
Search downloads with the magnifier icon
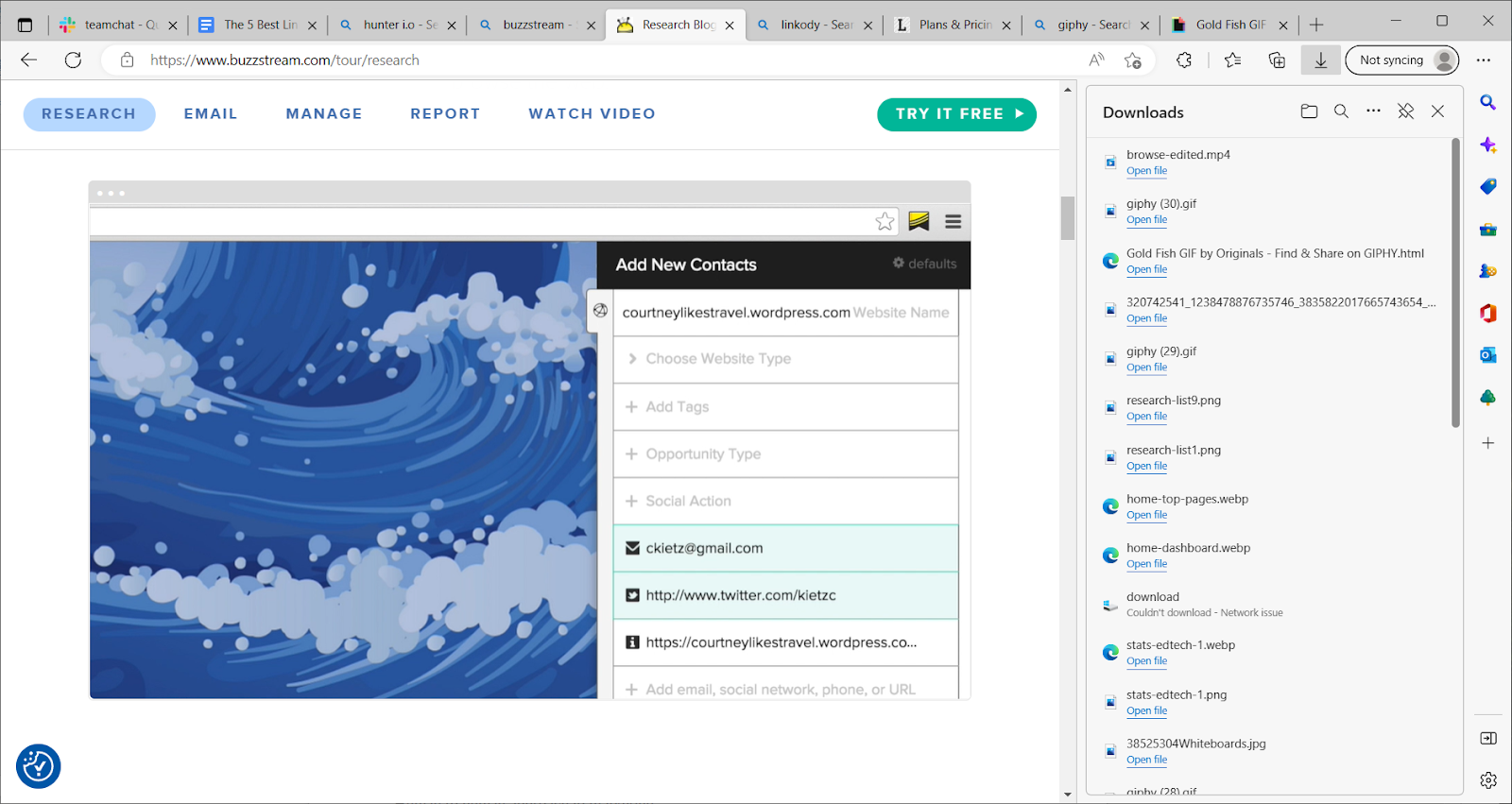click(x=1341, y=111)
